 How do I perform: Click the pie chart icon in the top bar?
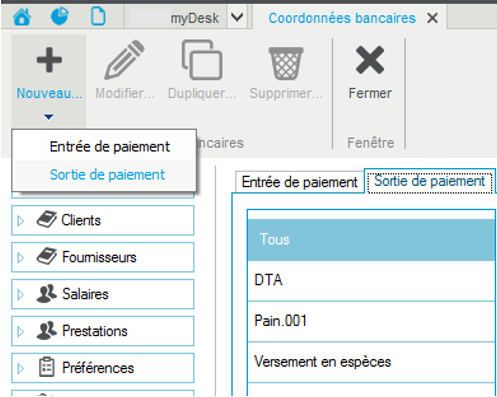(x=60, y=16)
